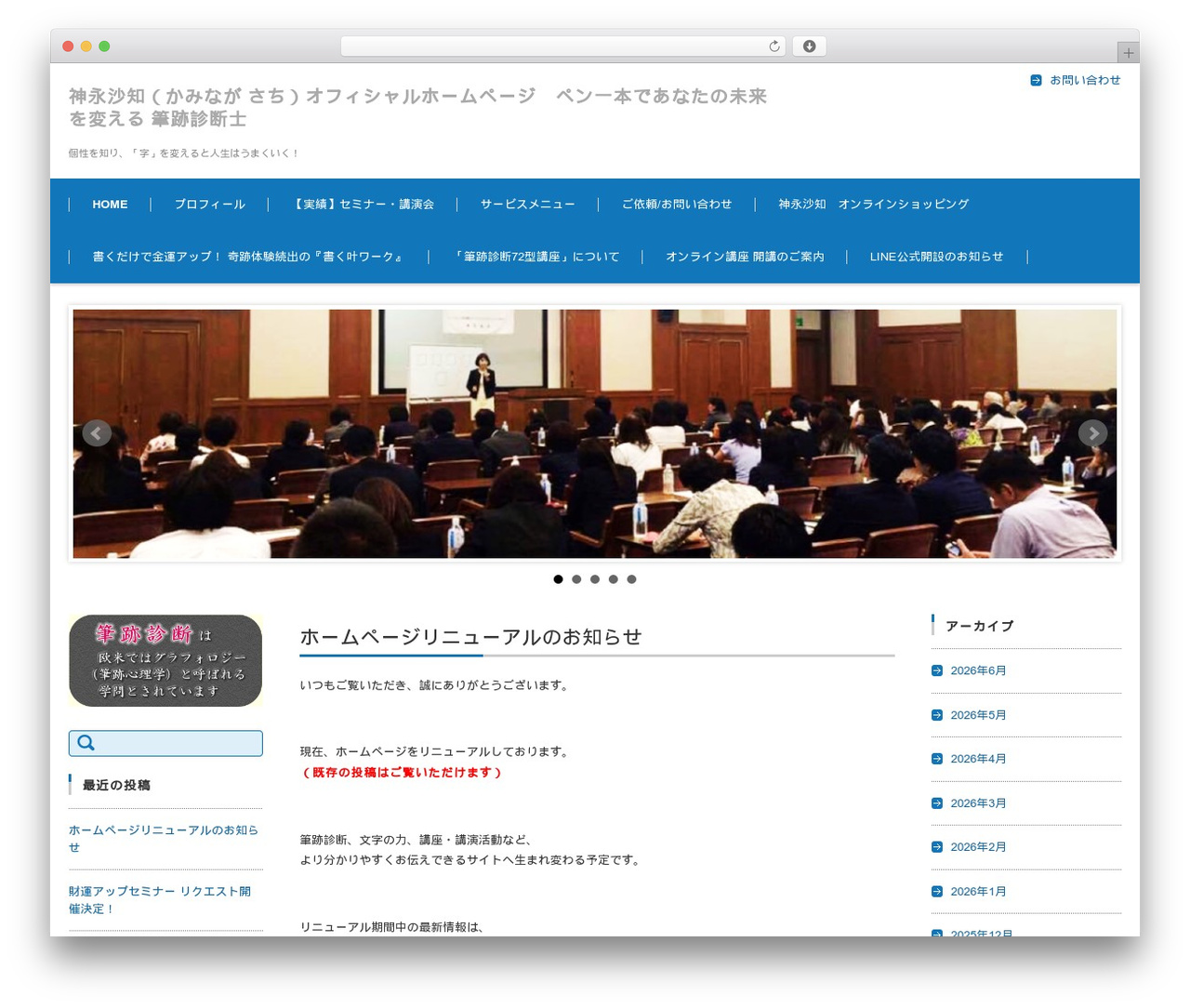Viewport: 1190px width, 1008px height.
Task: Open the 2026年3月 archive link
Action: click(978, 803)
